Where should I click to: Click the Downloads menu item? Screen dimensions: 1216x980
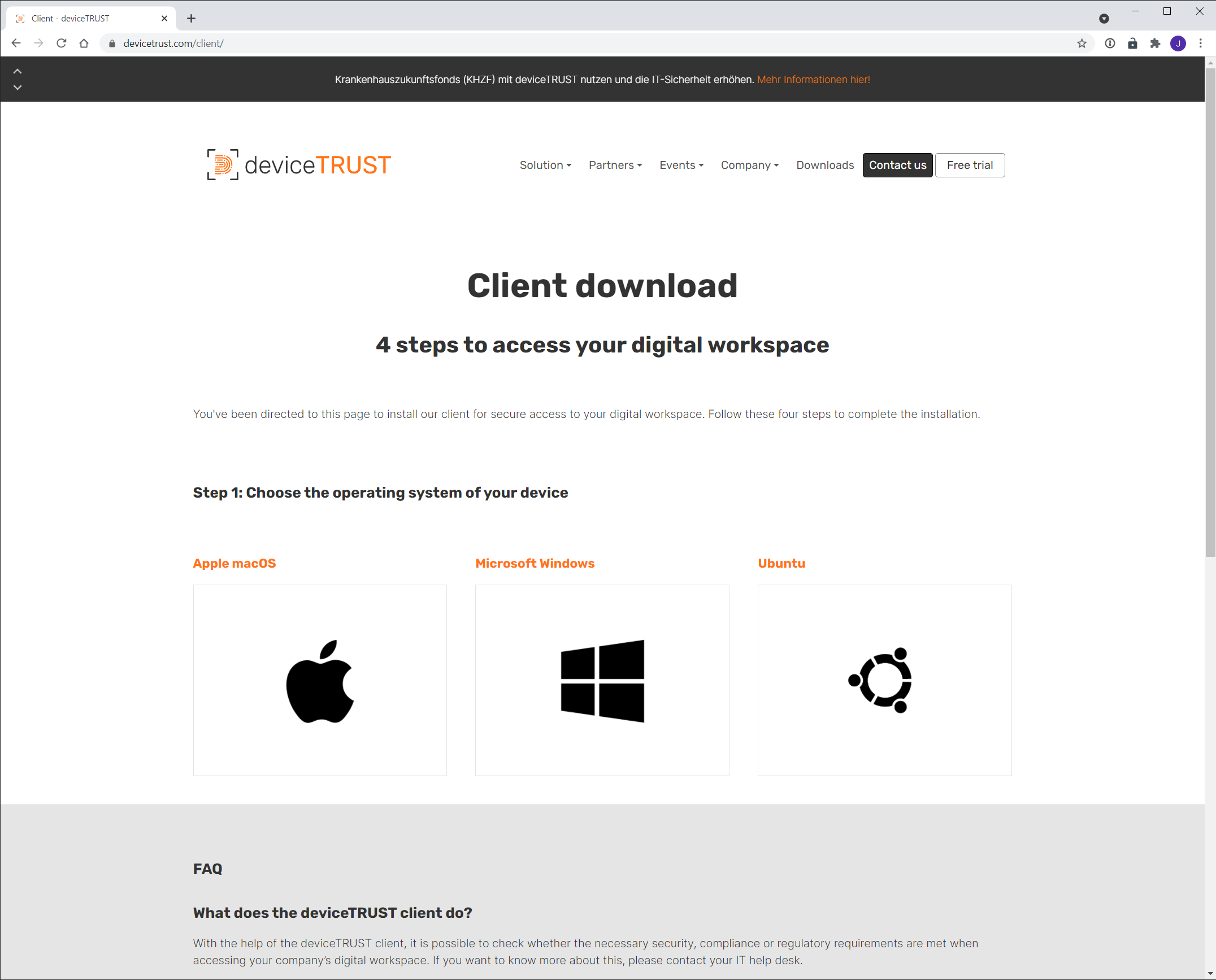(825, 165)
